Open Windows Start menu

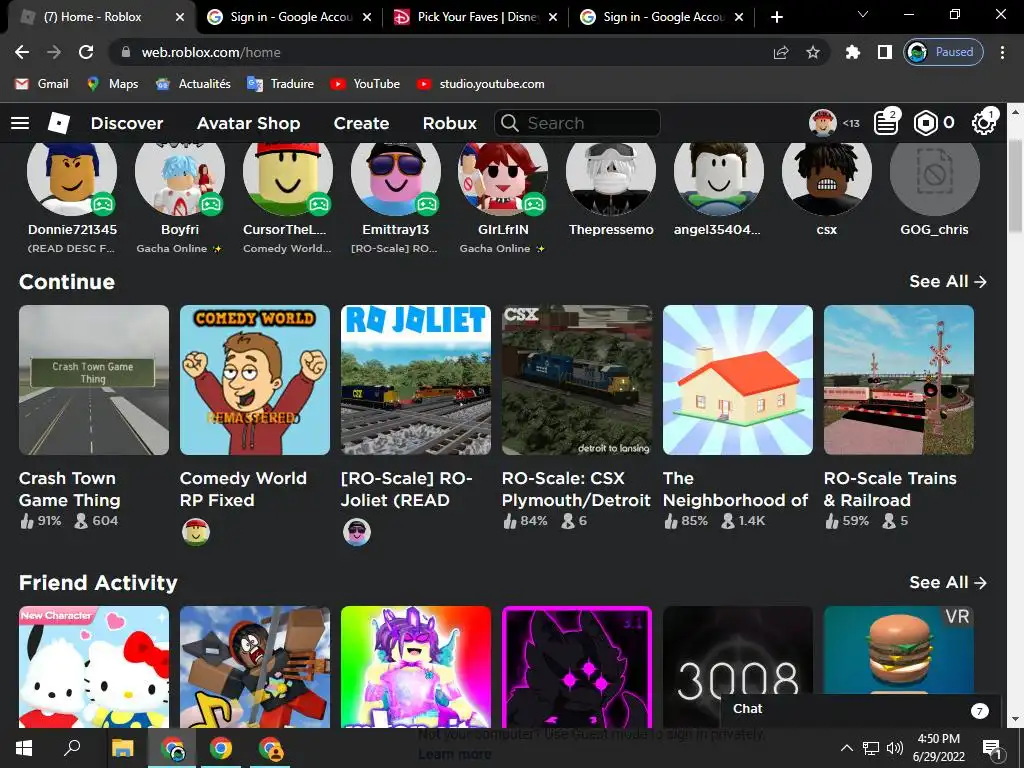tap(24, 748)
